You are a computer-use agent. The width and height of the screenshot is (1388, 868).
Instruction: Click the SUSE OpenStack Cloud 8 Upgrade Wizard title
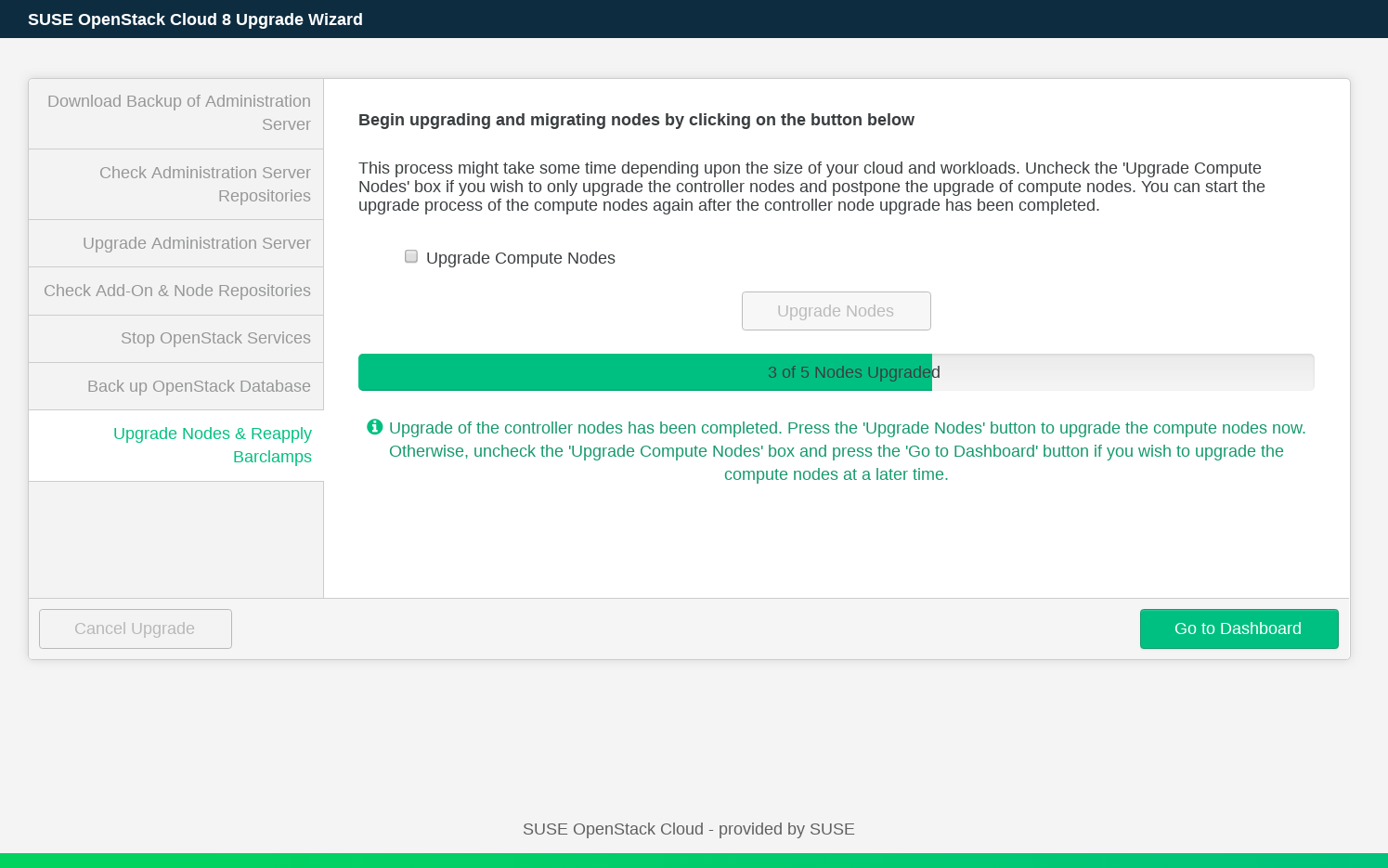coord(195,19)
